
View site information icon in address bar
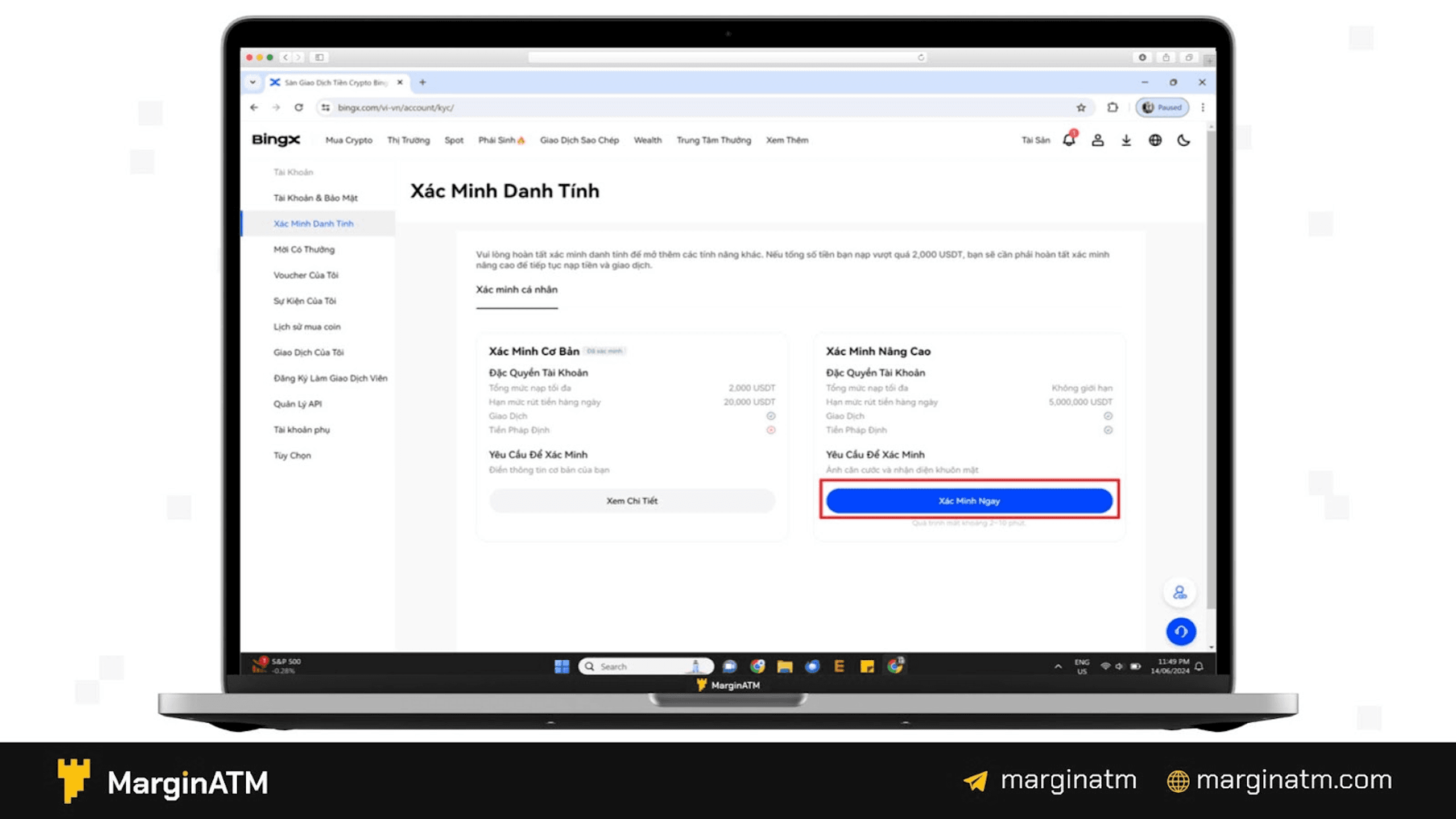click(325, 107)
